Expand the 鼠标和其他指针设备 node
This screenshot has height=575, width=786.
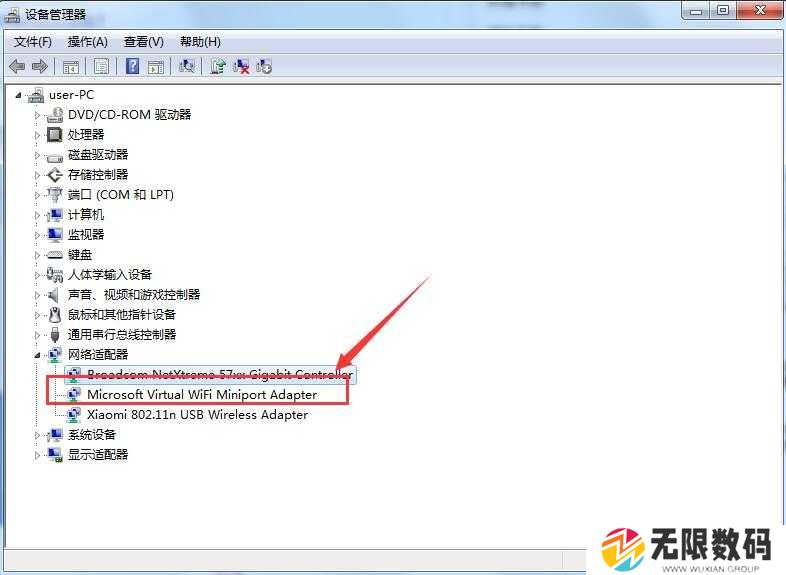[x=37, y=315]
